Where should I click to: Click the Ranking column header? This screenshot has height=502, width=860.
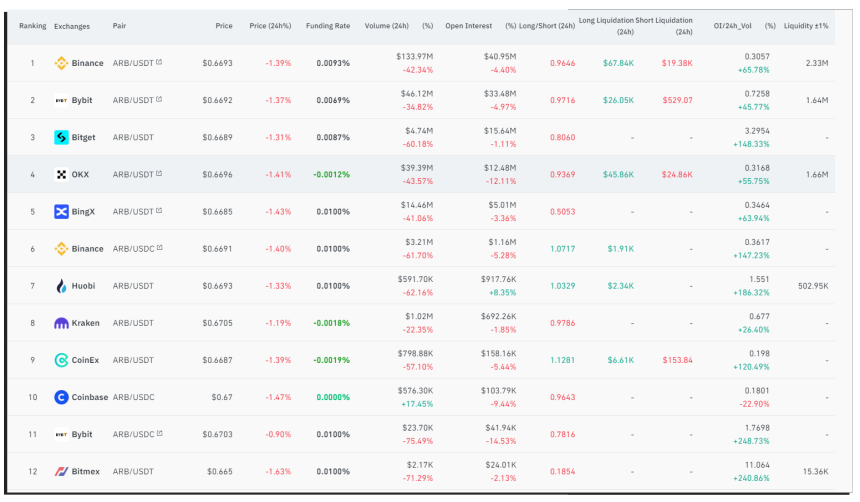[32, 25]
